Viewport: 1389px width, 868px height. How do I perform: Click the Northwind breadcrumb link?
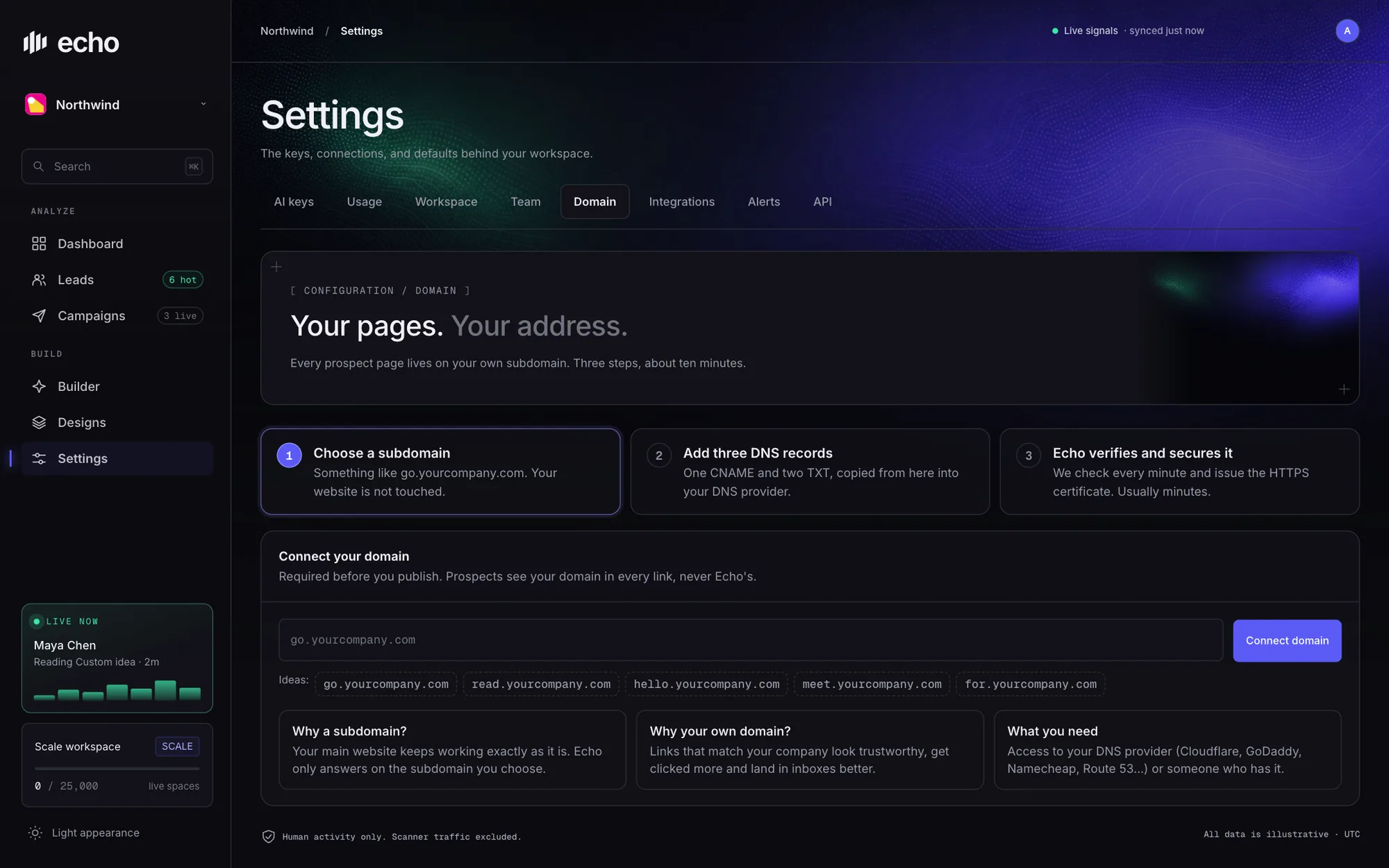click(x=287, y=31)
